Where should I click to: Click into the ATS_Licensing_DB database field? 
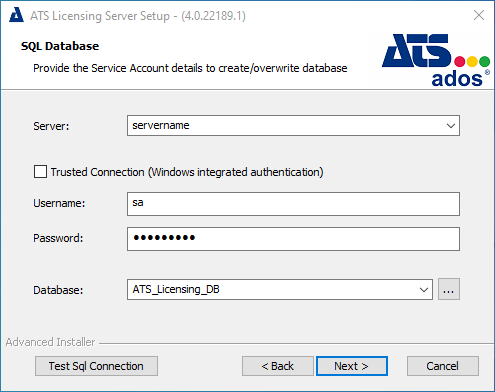(x=272, y=290)
